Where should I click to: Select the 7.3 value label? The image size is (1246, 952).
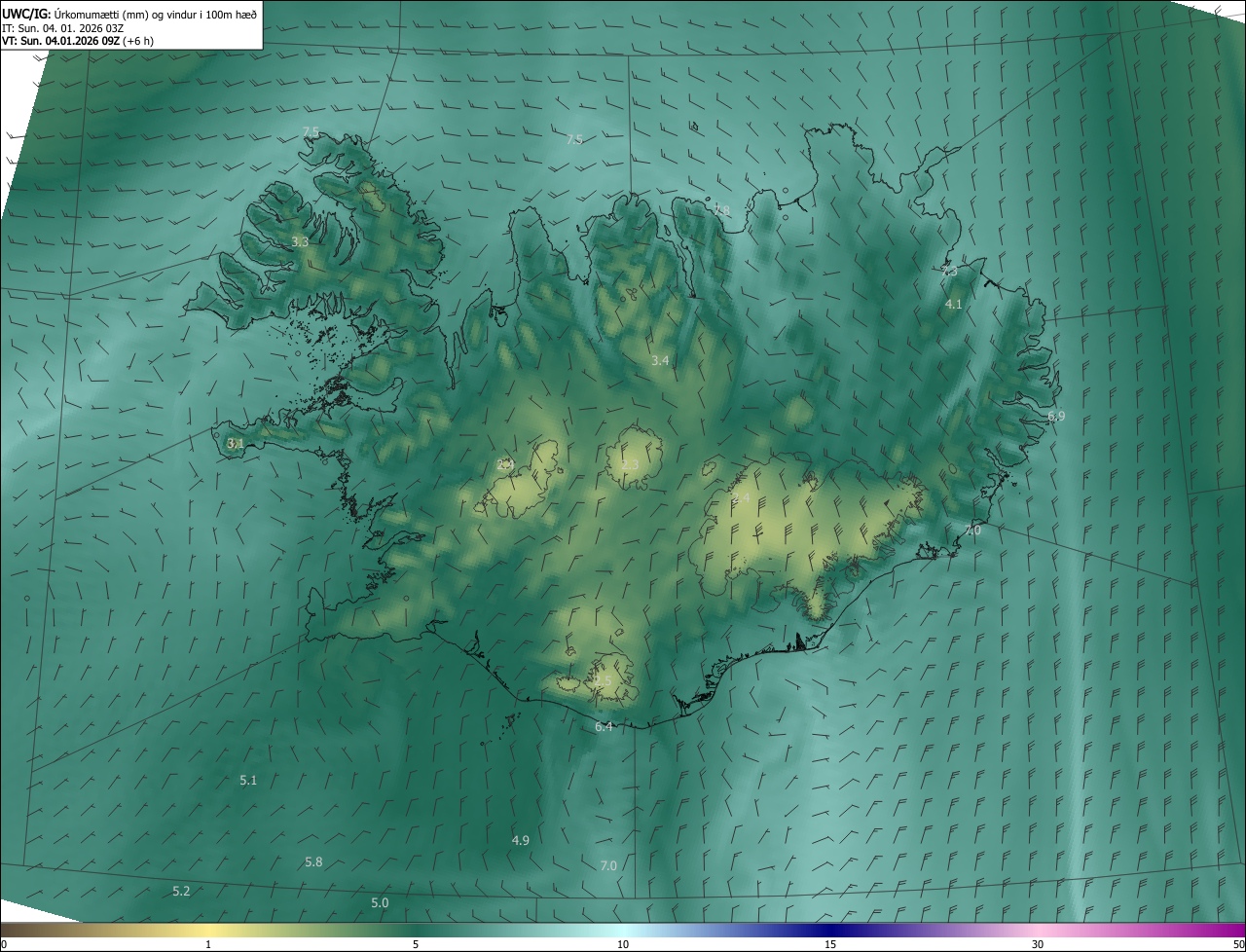[x=949, y=272]
